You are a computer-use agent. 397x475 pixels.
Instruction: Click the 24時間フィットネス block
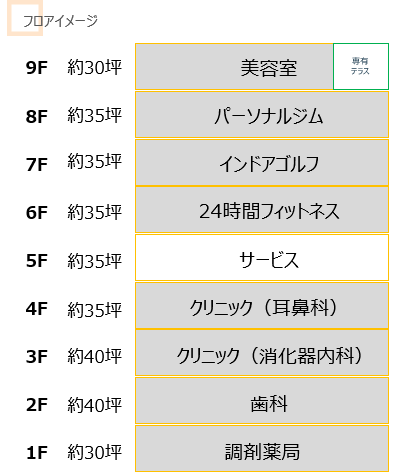[262, 210]
